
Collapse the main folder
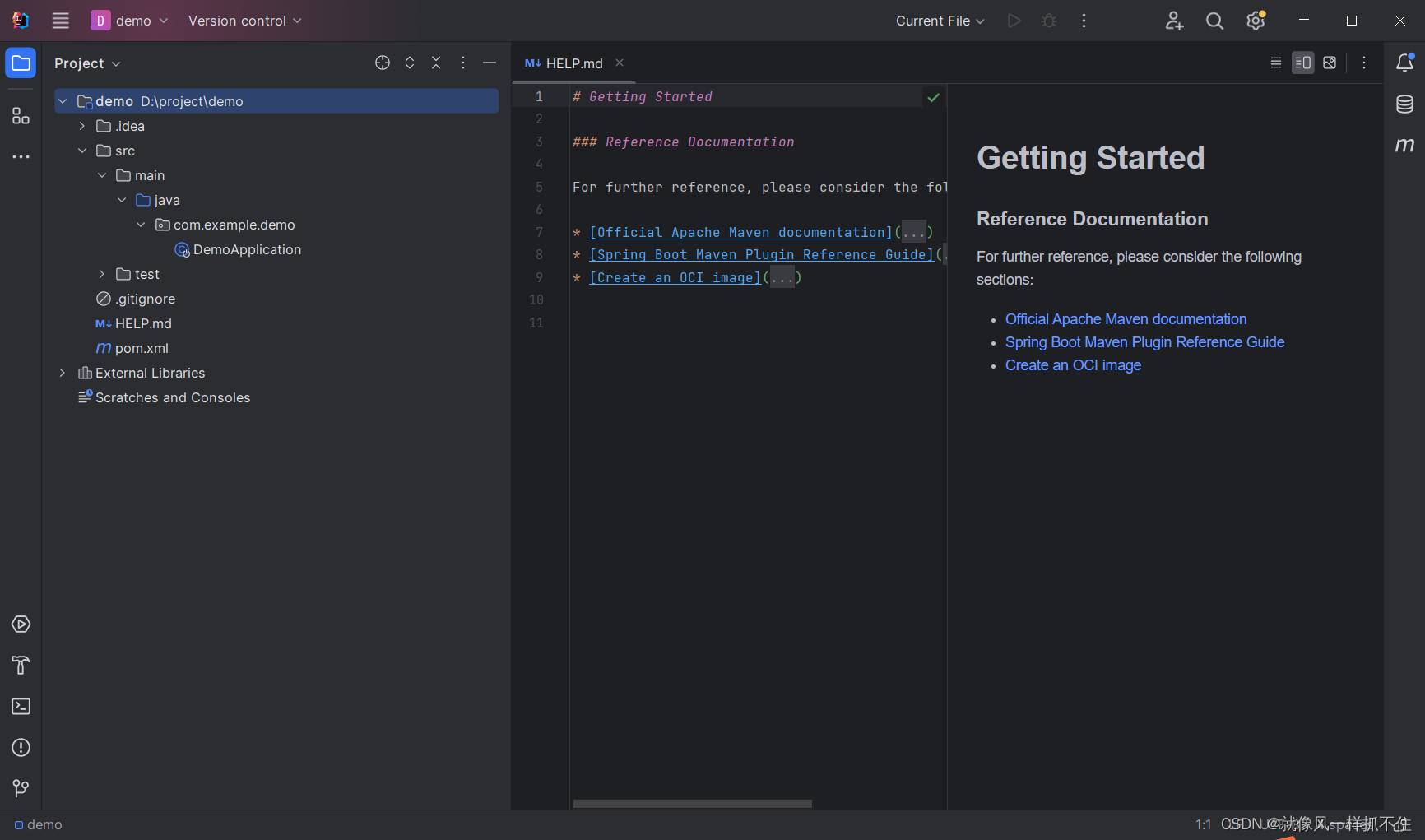pos(102,175)
